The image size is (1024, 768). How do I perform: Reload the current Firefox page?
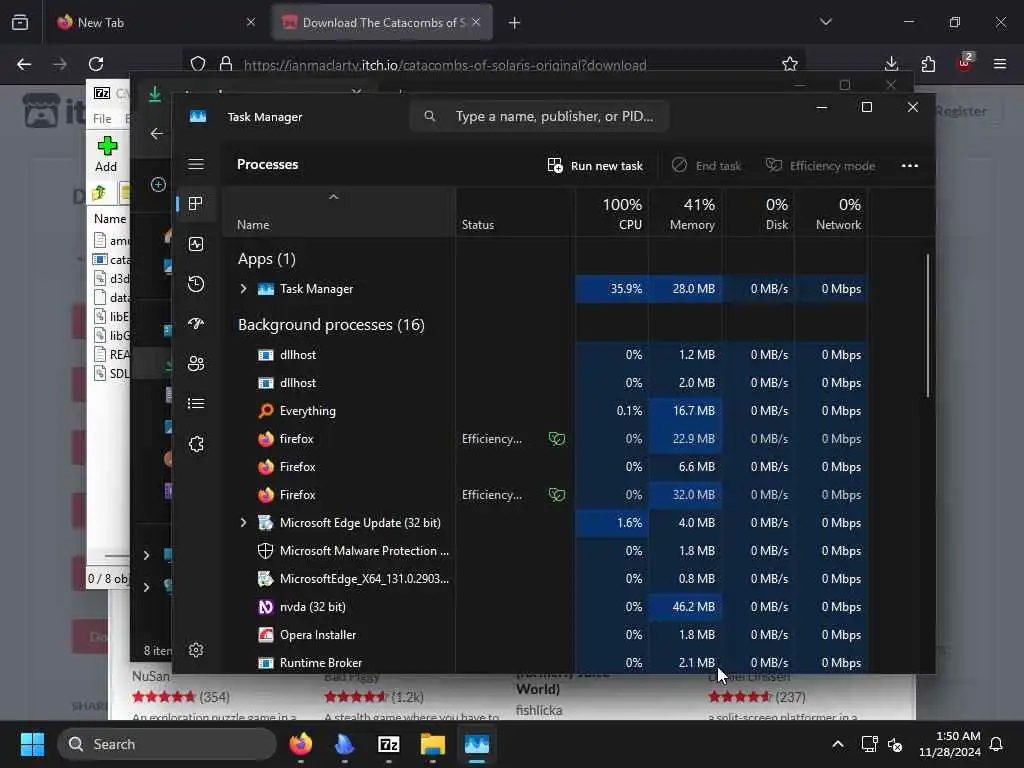tap(96, 64)
